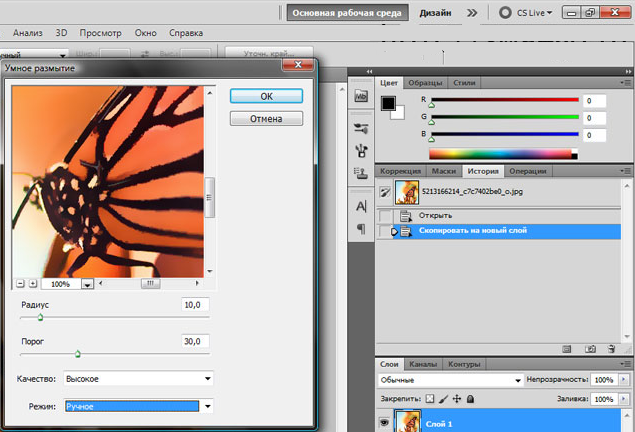Viewport: 635px width, 432px height.
Task: Toggle lock all padlock icon
Action: pos(470,399)
